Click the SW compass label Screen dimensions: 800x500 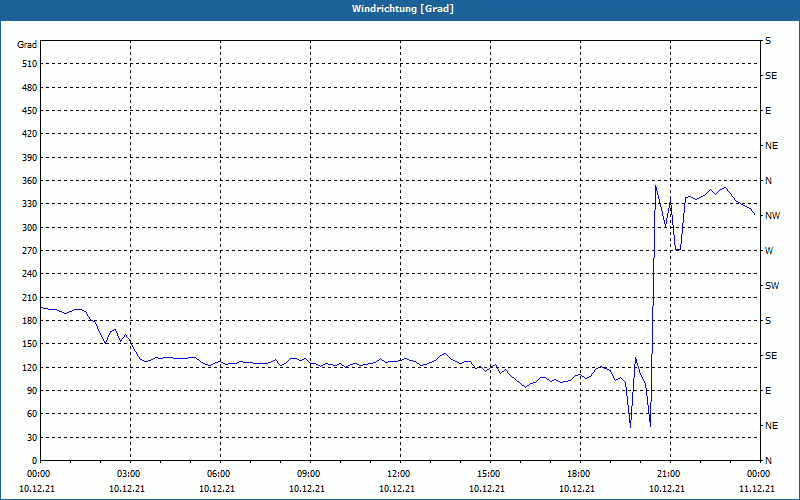pyautogui.click(x=772, y=286)
